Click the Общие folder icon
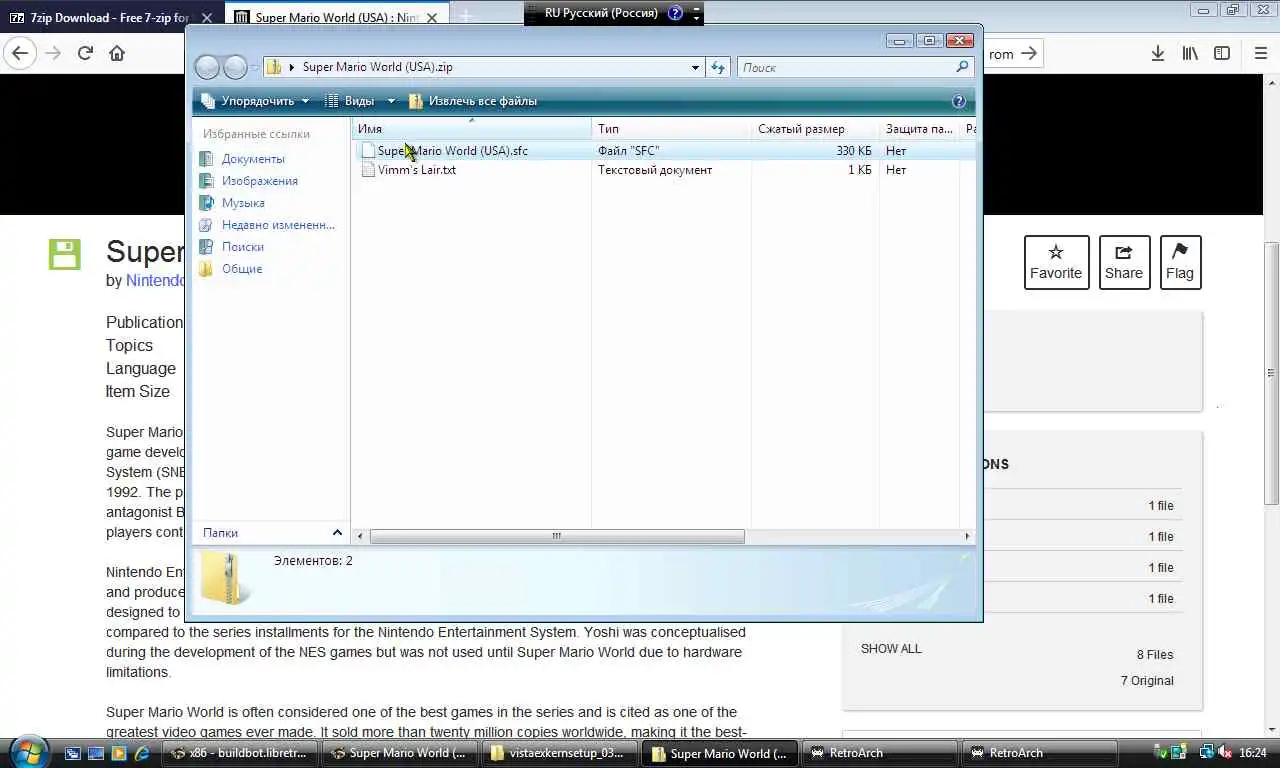 206,269
